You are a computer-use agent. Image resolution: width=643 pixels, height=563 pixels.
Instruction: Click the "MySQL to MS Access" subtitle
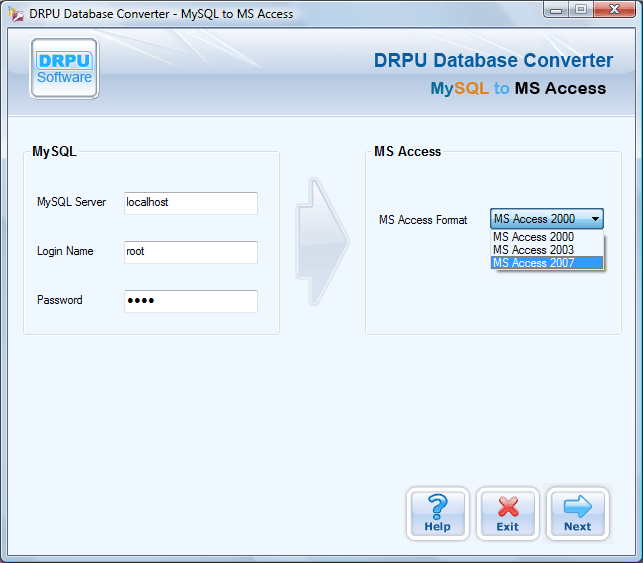tap(518, 88)
